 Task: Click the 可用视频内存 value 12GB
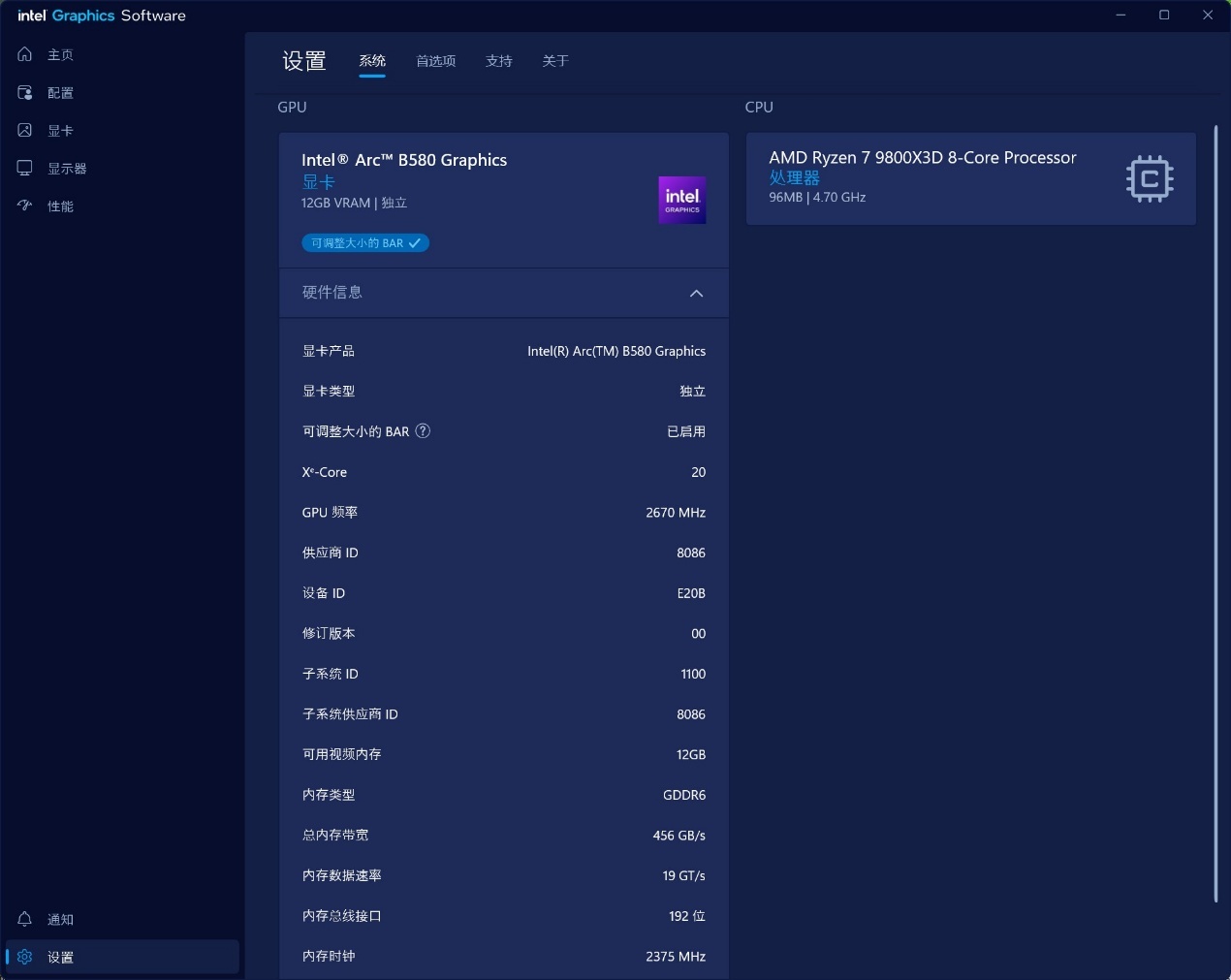click(x=691, y=754)
